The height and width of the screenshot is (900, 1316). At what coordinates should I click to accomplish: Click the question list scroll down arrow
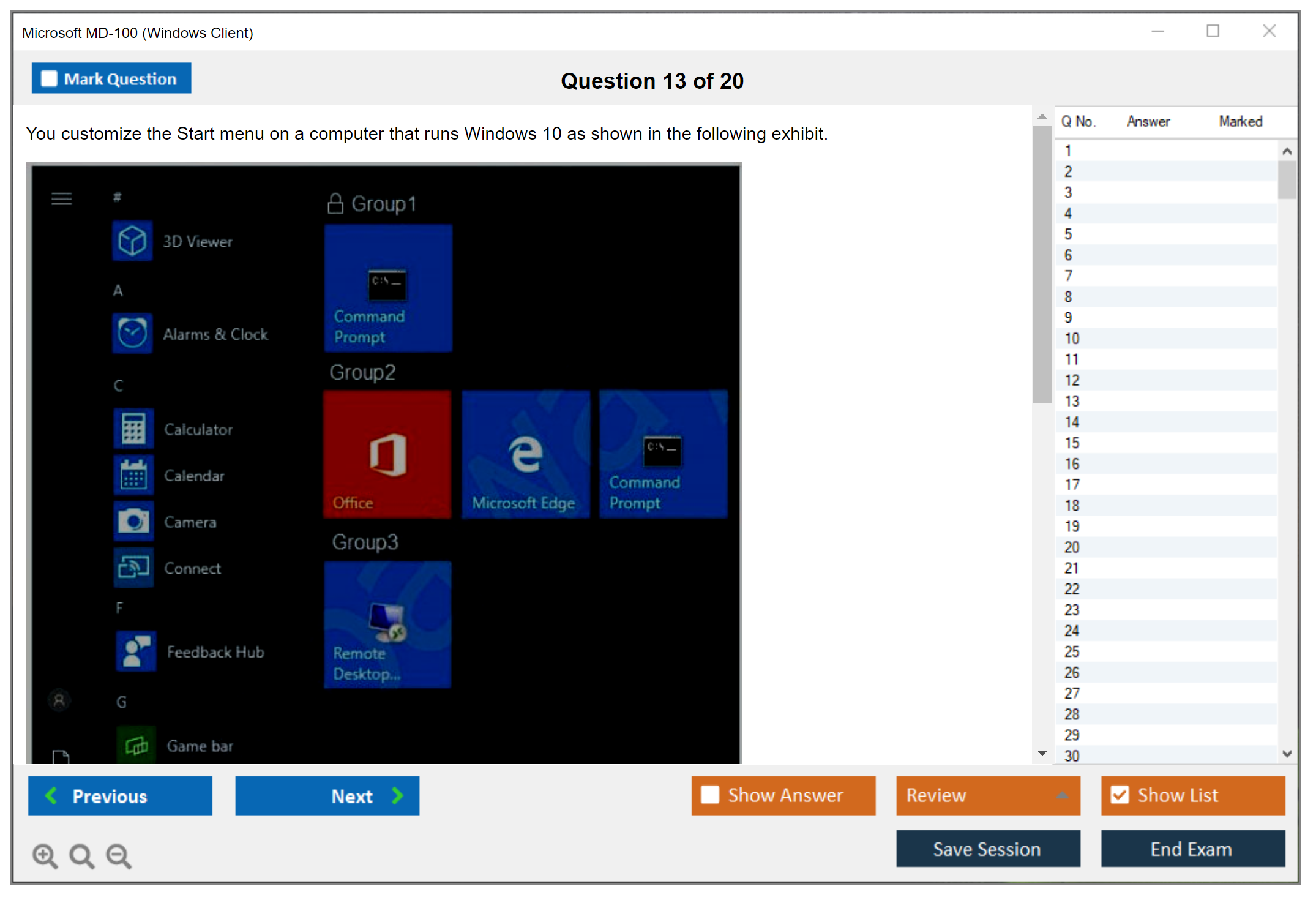pos(1287,754)
